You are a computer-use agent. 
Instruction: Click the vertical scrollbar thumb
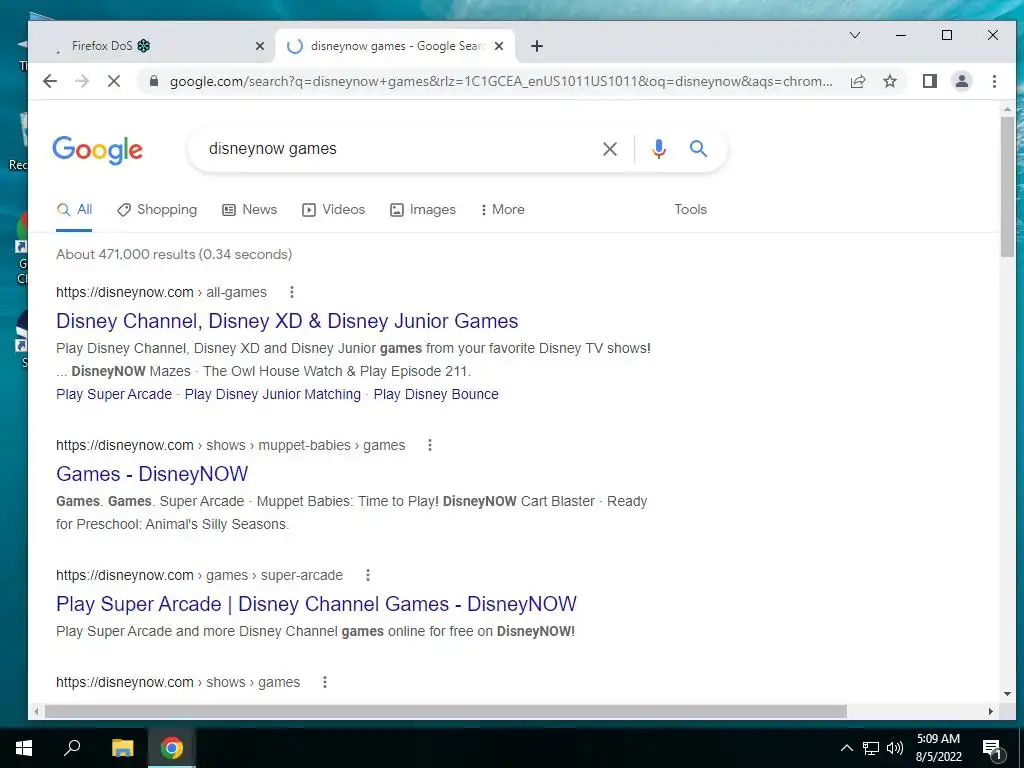[x=1008, y=187]
